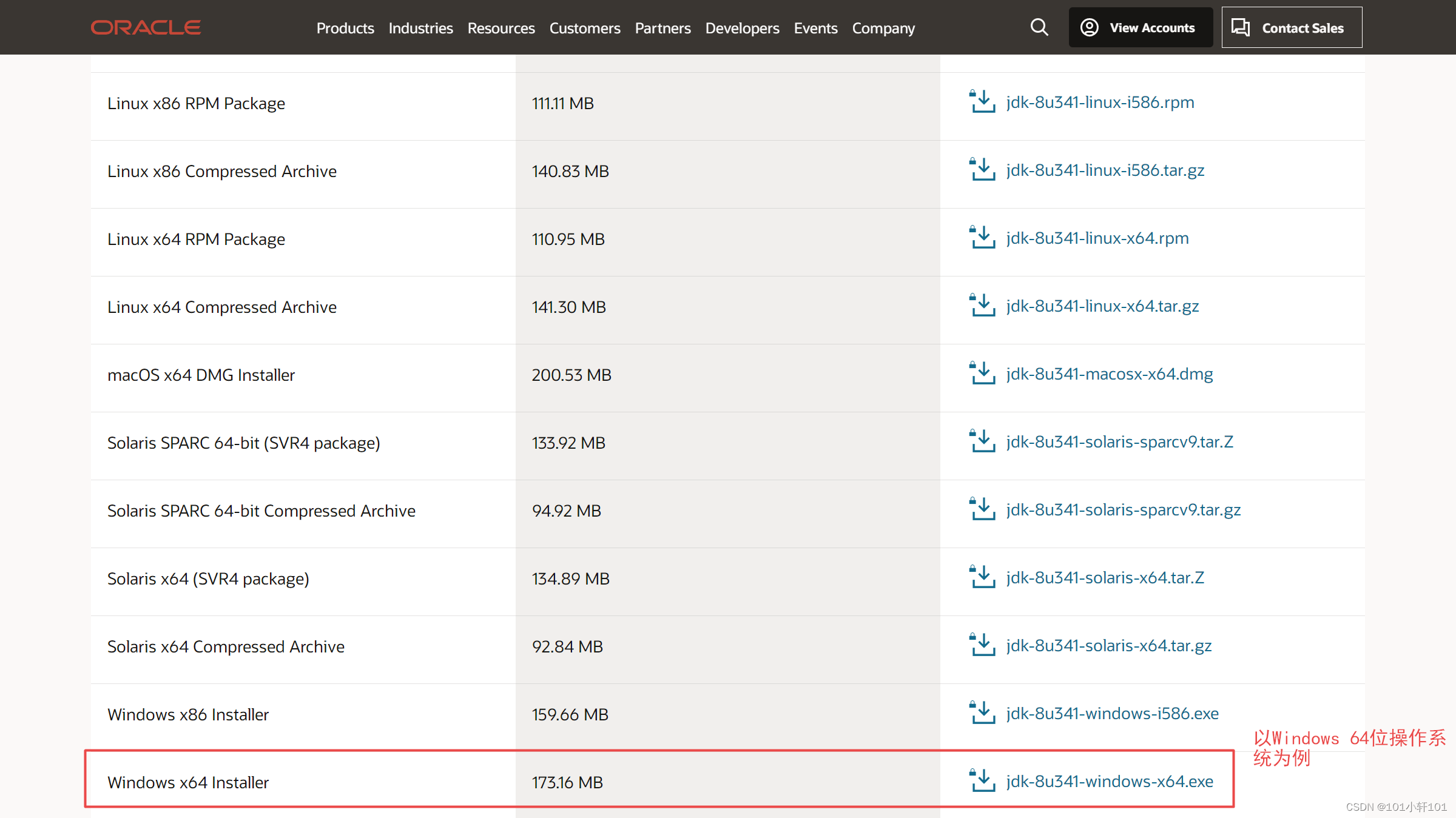Download jdk-8u341-solaris-x64.tar.gz link

pos(1108,646)
